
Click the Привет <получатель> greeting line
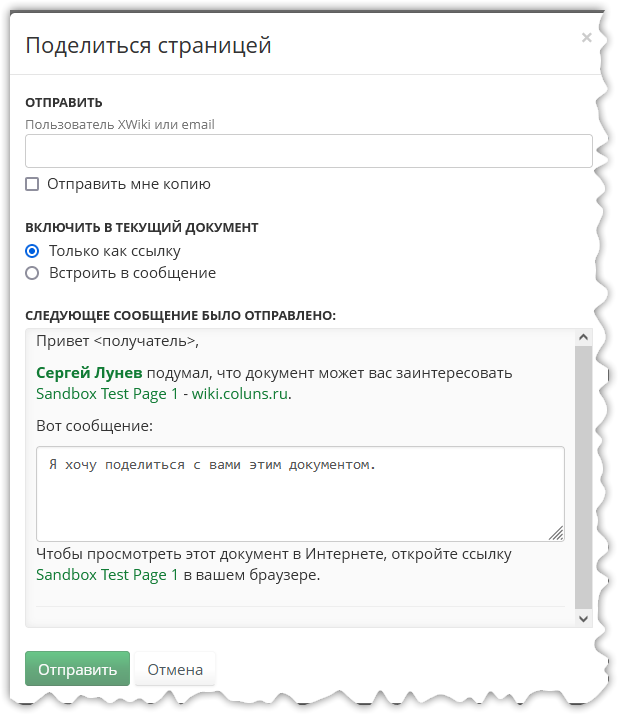[x=117, y=341]
